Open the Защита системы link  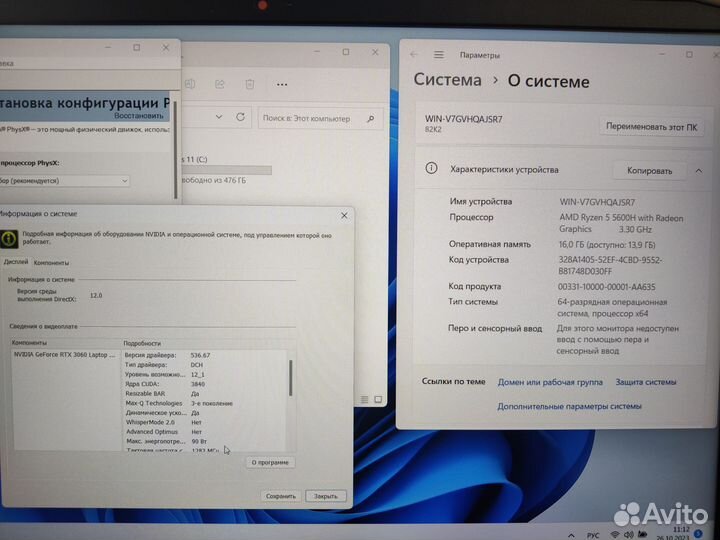646,382
